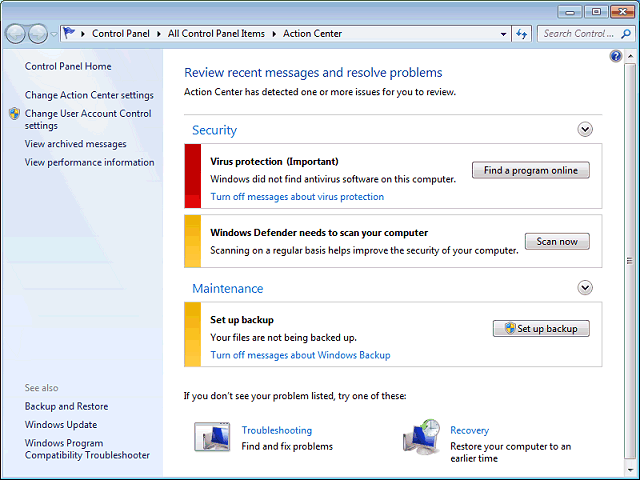Image resolution: width=640 pixels, height=480 pixels.
Task: Open View archived messages
Action: (76, 144)
